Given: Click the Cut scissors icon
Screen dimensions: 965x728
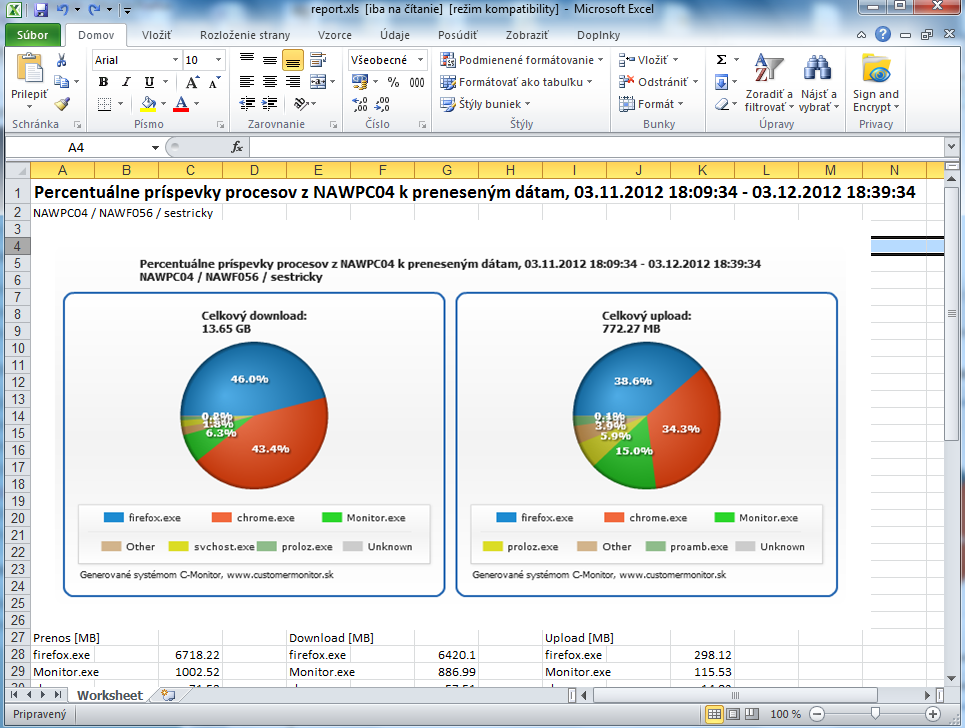Looking at the screenshot, I should click(x=62, y=60).
